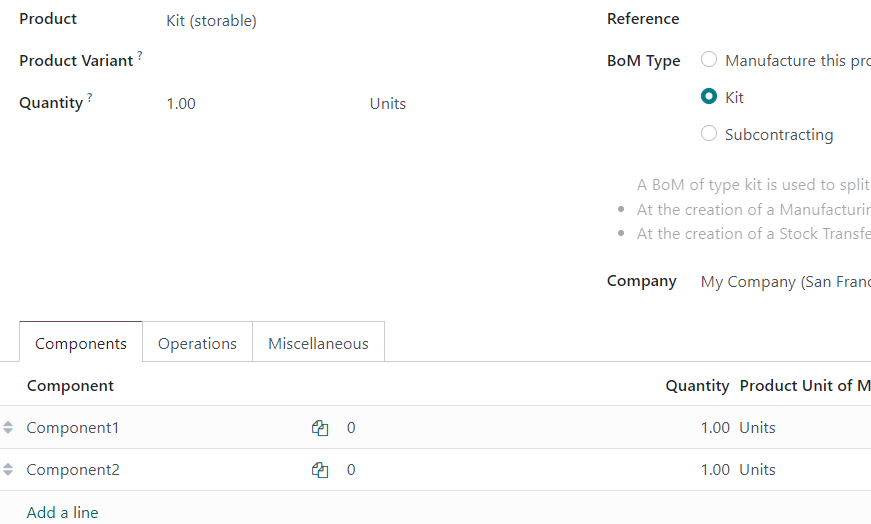The image size is (871, 524).
Task: Sort by the Component column header
Action: coord(70,386)
